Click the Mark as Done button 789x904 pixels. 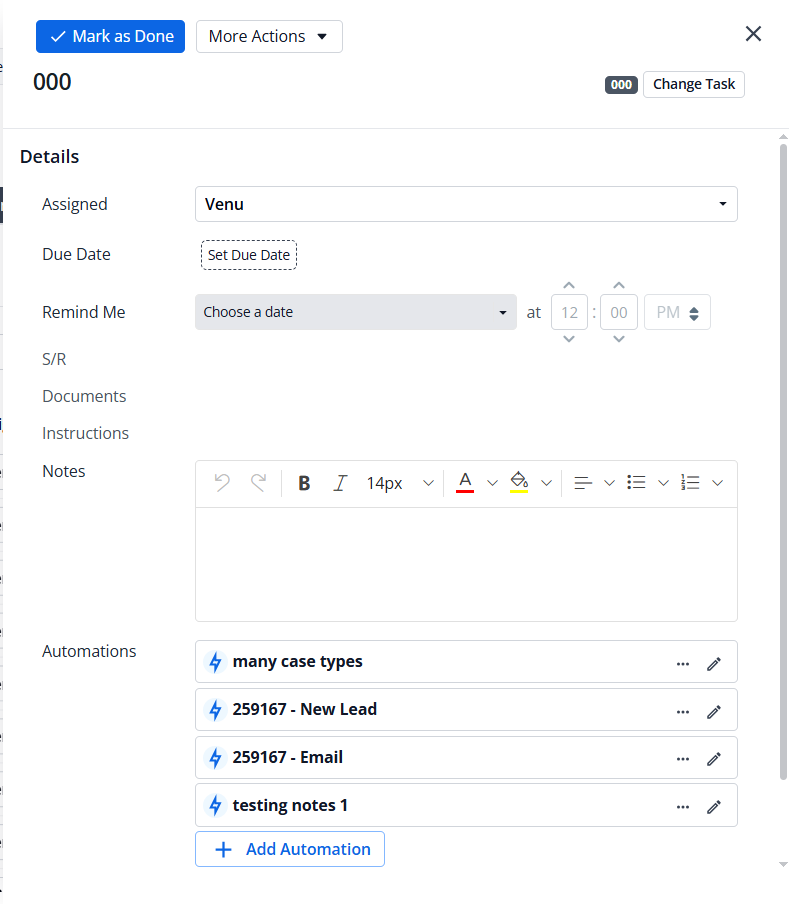click(110, 36)
